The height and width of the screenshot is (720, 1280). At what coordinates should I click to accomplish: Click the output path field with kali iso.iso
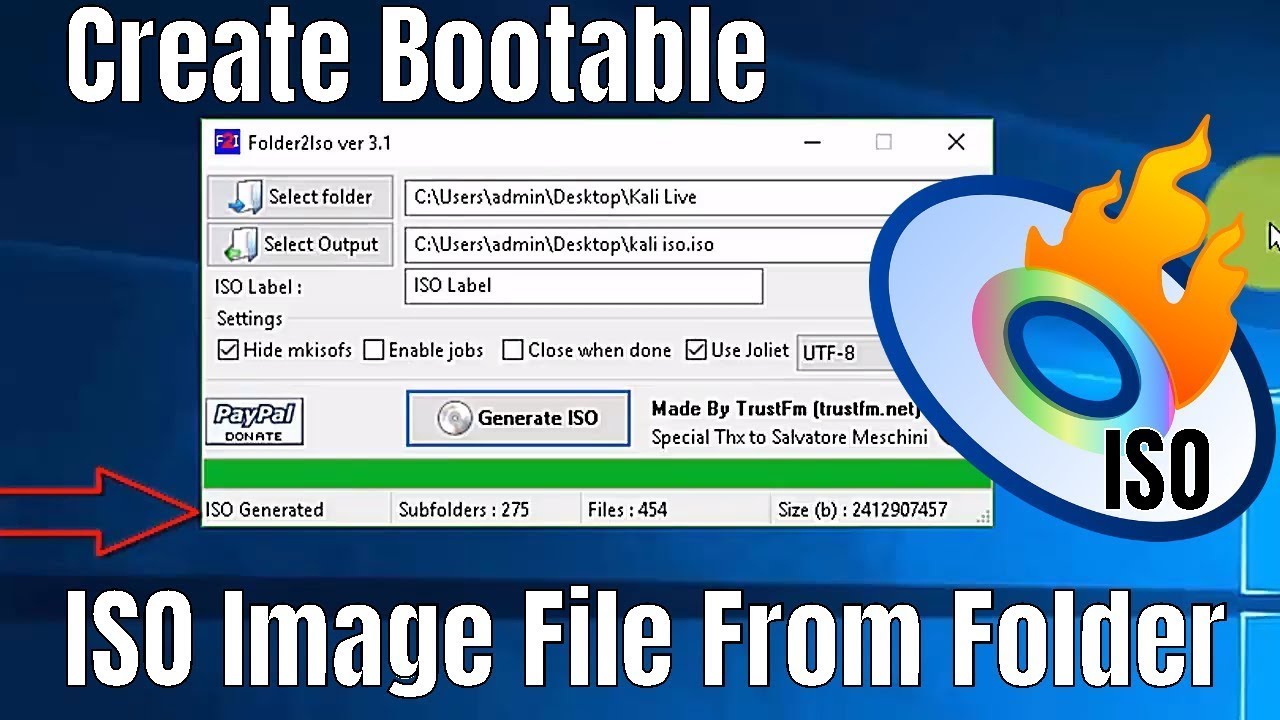point(645,244)
